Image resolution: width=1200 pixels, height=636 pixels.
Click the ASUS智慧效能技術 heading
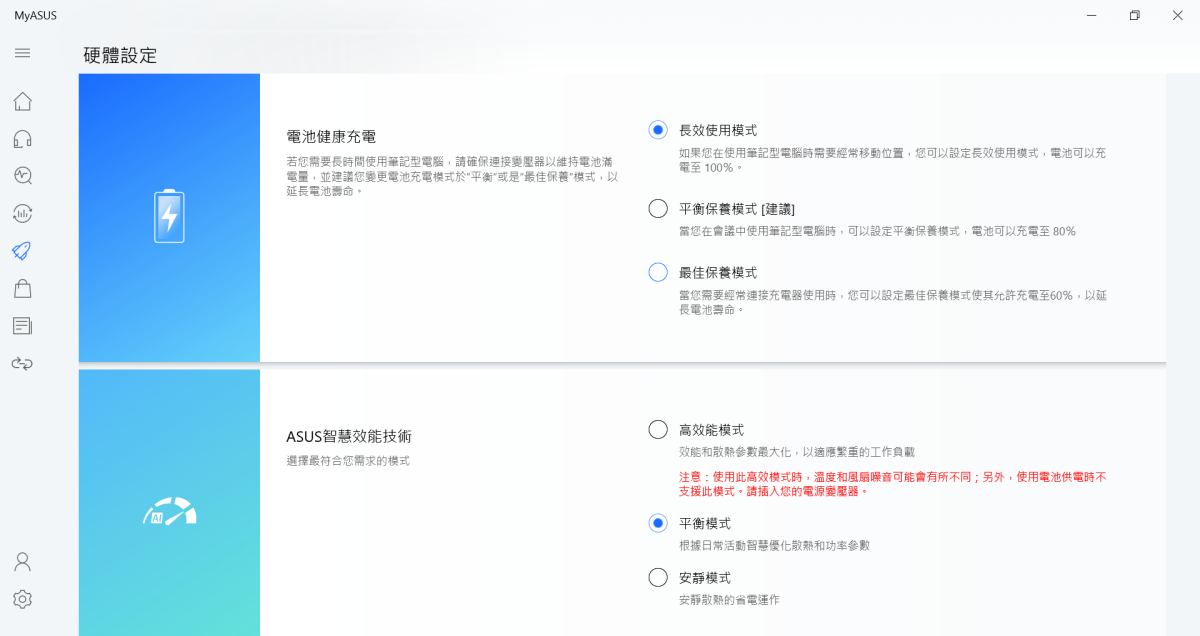click(349, 436)
